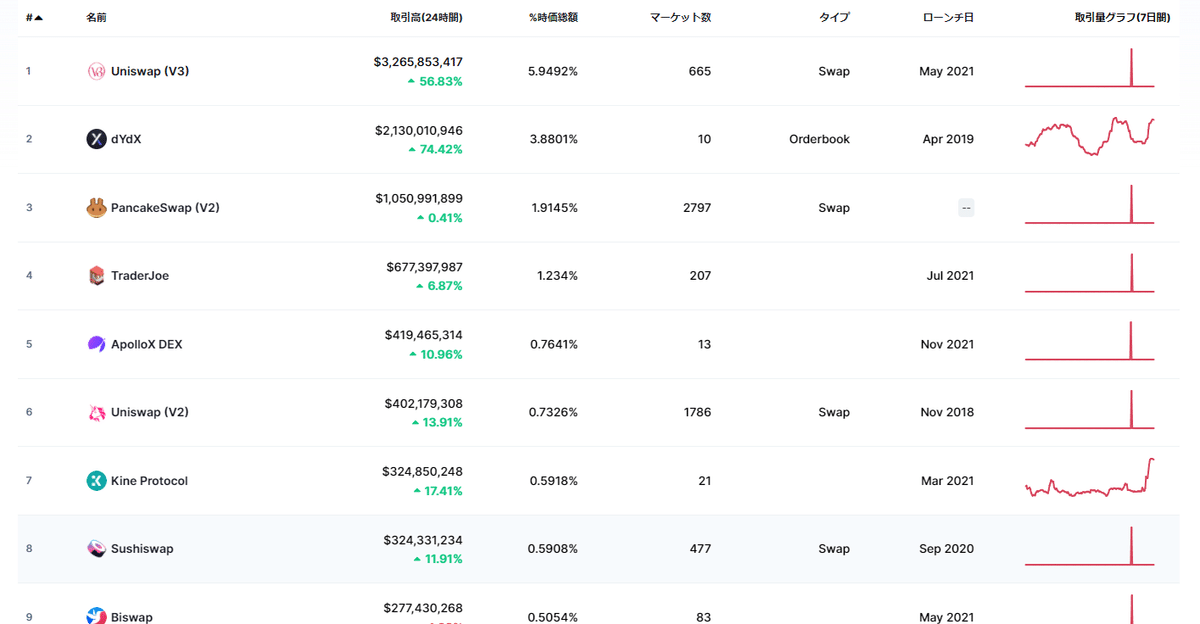Open the Uniswap (V3) exchange link
This screenshot has width=1200, height=624.
[151, 71]
